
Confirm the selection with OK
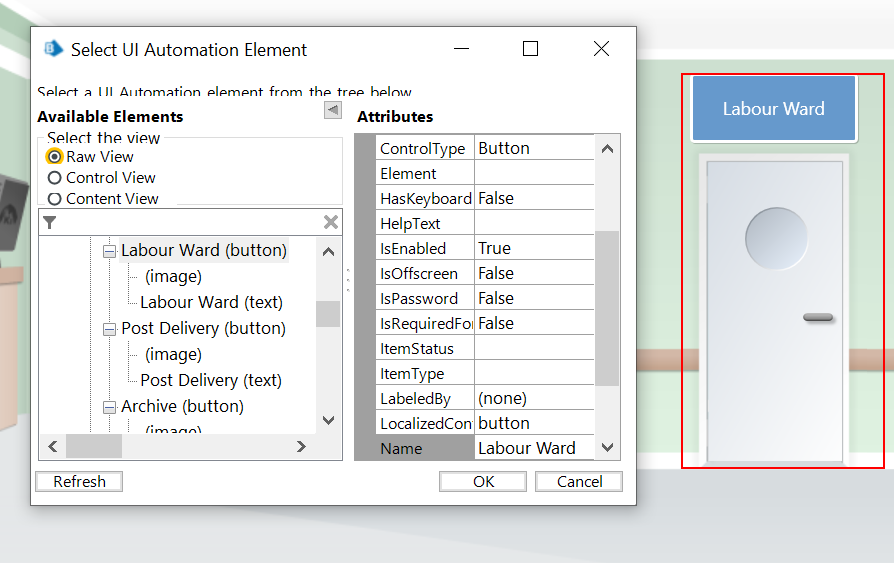tap(483, 481)
